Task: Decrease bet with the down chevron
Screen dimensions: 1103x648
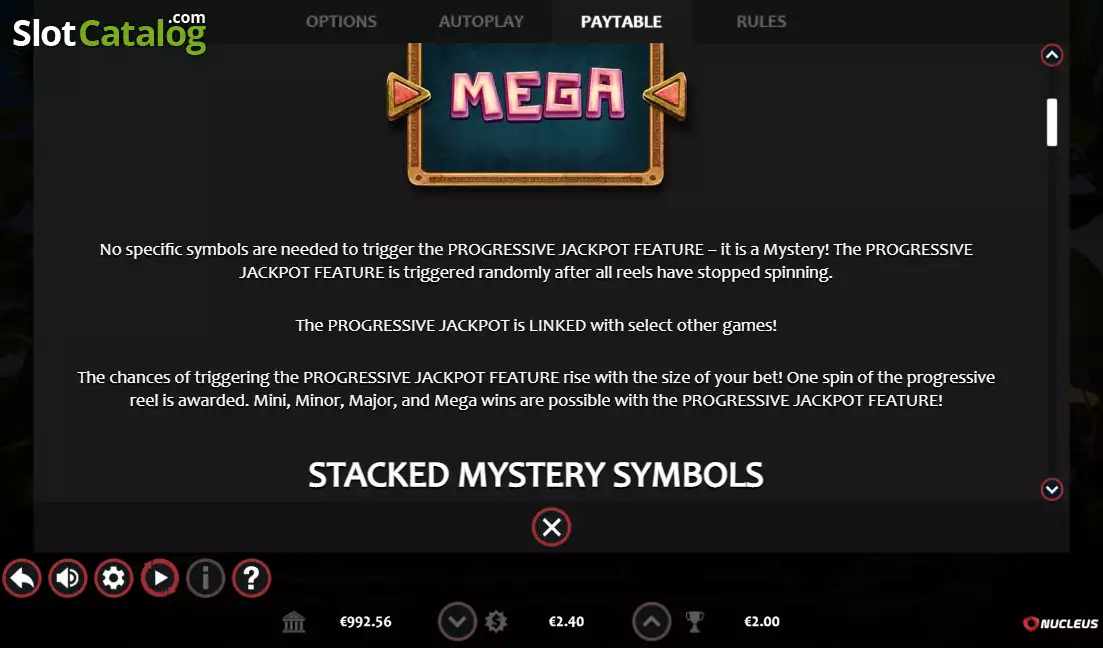Action: click(457, 622)
